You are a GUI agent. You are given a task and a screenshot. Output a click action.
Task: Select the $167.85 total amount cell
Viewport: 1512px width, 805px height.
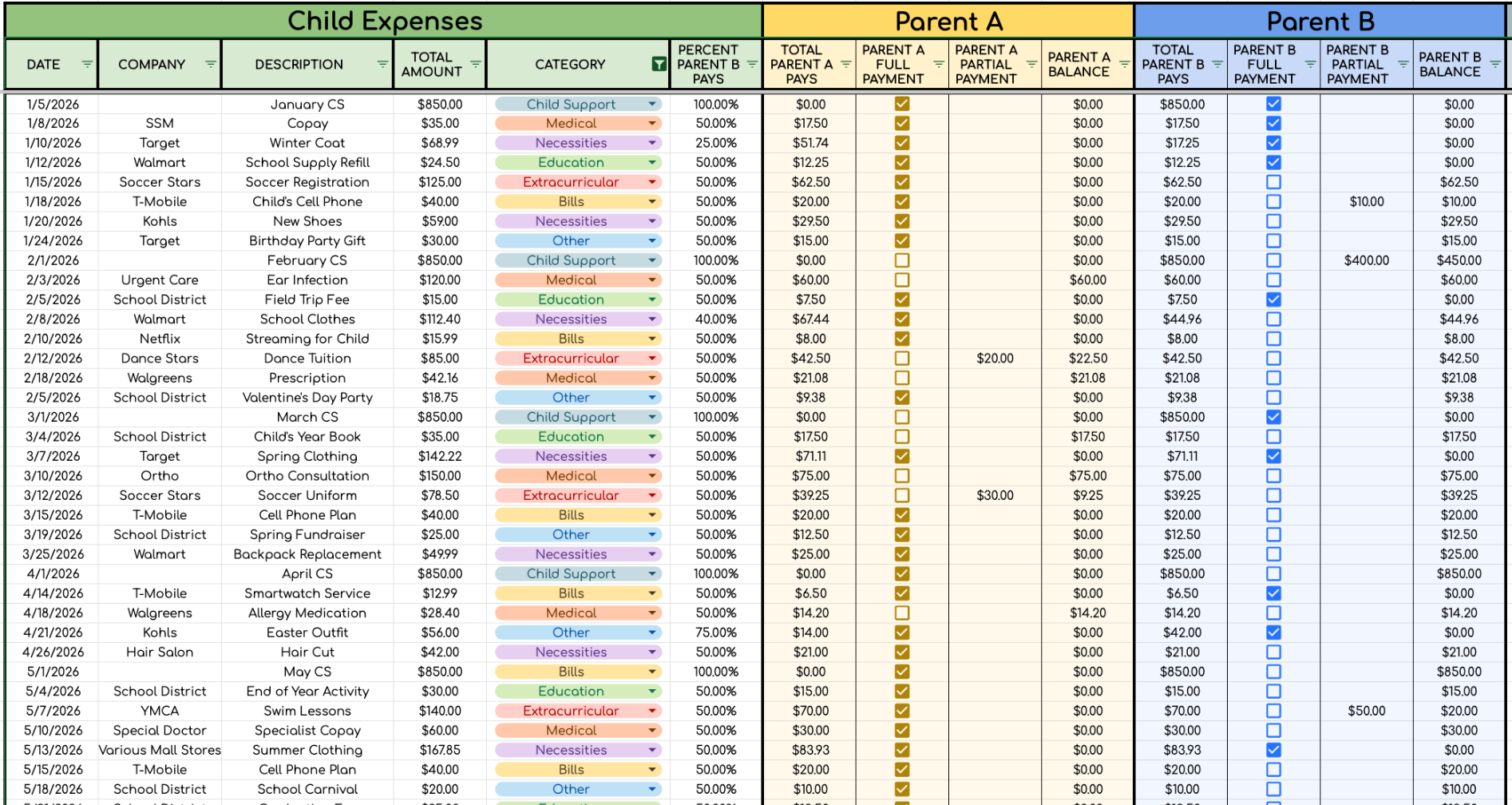(440, 750)
